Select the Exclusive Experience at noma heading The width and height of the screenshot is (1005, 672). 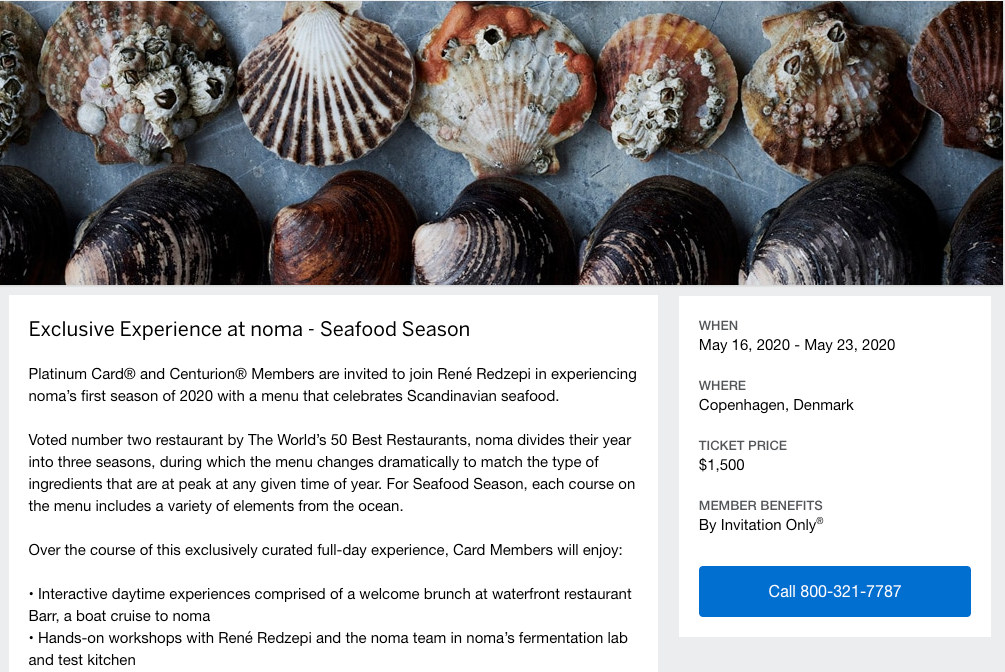[x=249, y=329]
